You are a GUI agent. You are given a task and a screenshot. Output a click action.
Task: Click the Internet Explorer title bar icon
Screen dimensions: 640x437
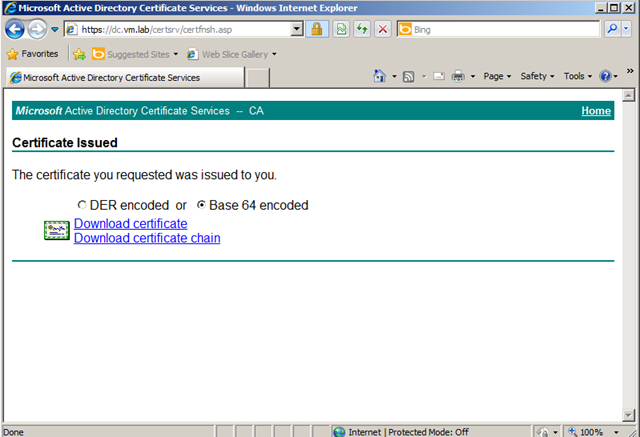(10, 8)
